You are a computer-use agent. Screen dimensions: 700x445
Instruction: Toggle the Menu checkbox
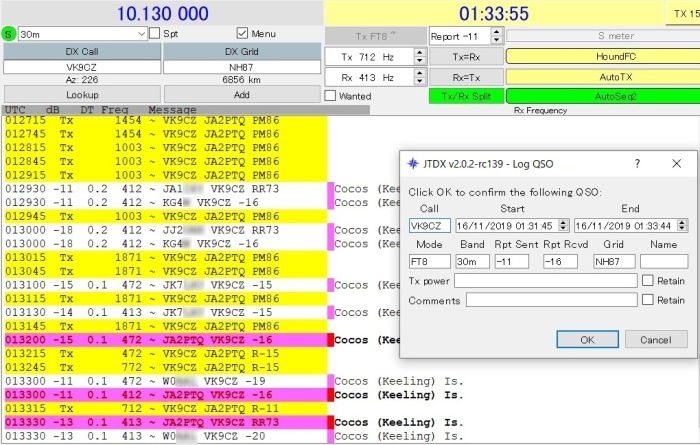[x=242, y=33]
